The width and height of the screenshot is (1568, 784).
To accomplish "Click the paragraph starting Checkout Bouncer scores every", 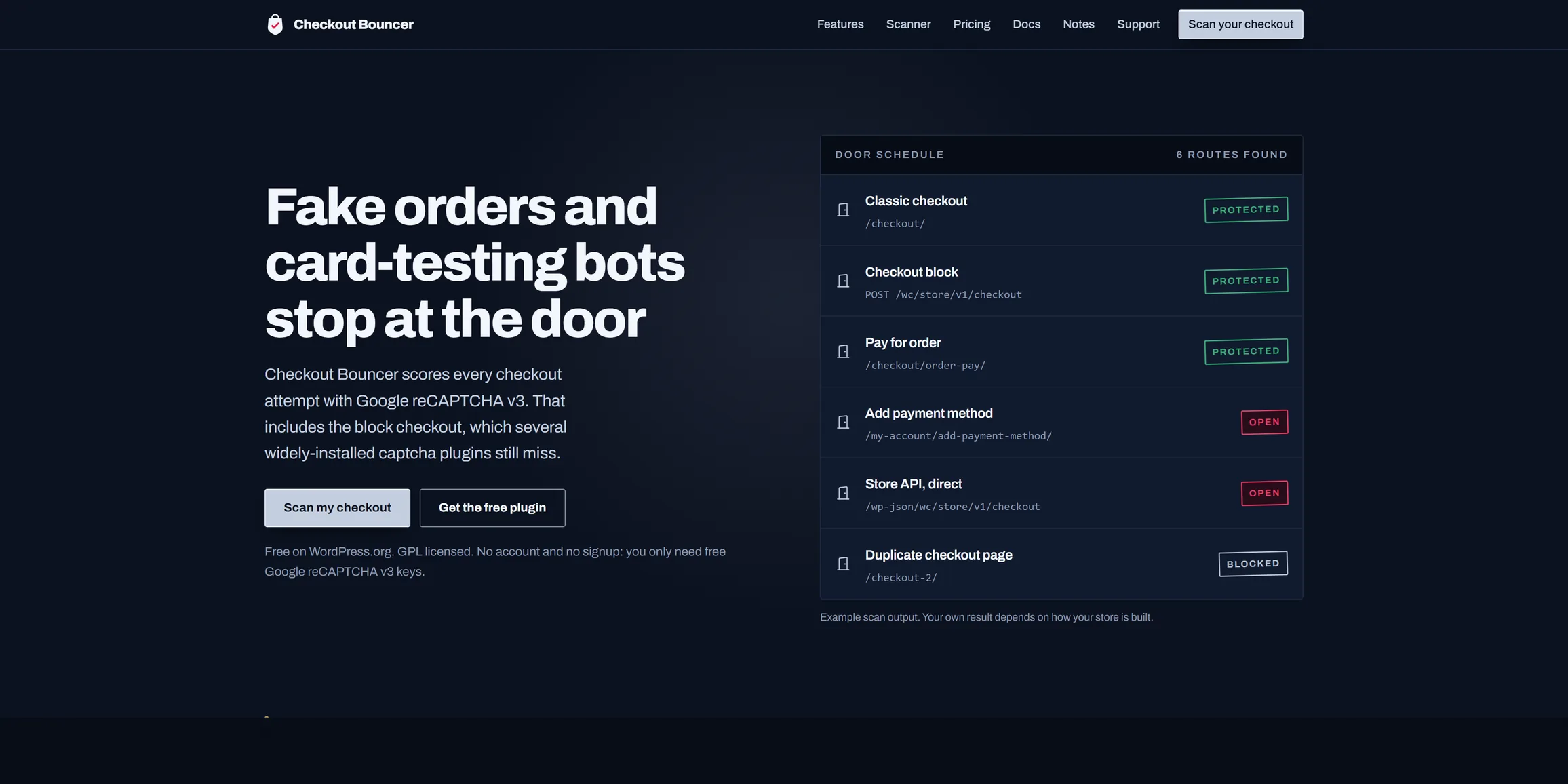I will click(416, 414).
